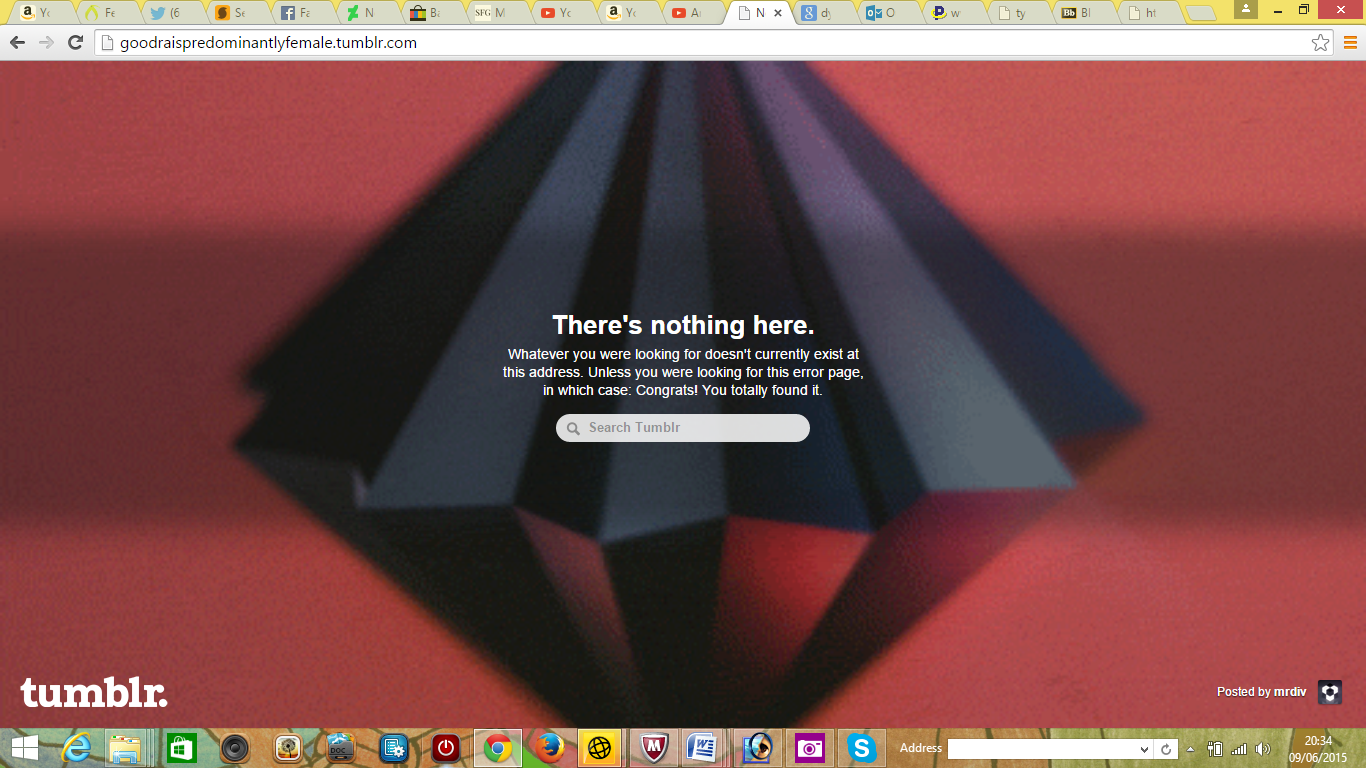Show hidden system tray icons

(1190, 749)
